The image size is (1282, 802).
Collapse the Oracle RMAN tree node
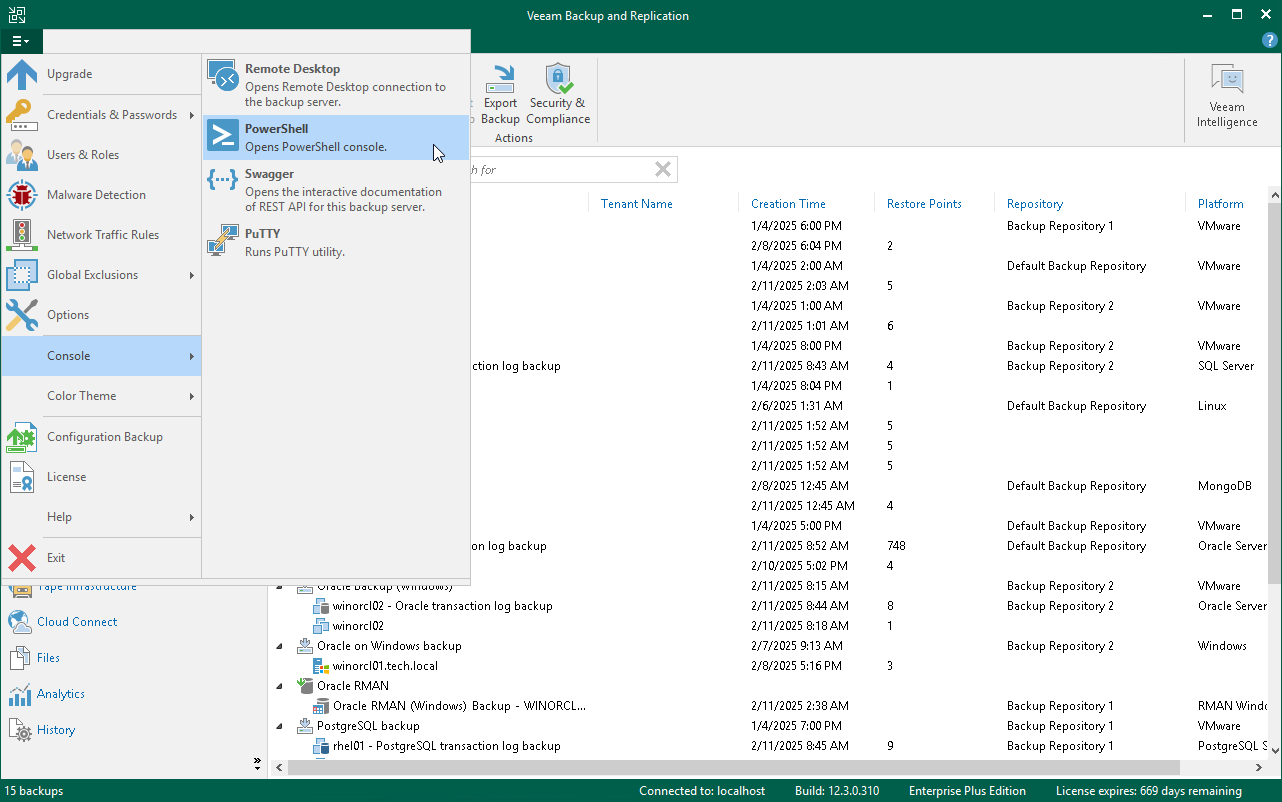[x=280, y=686]
